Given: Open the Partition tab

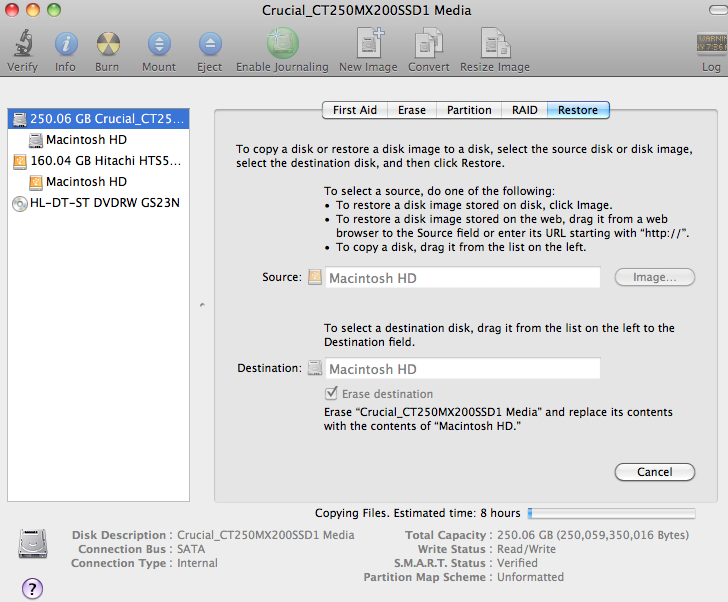Looking at the screenshot, I should 469,110.
